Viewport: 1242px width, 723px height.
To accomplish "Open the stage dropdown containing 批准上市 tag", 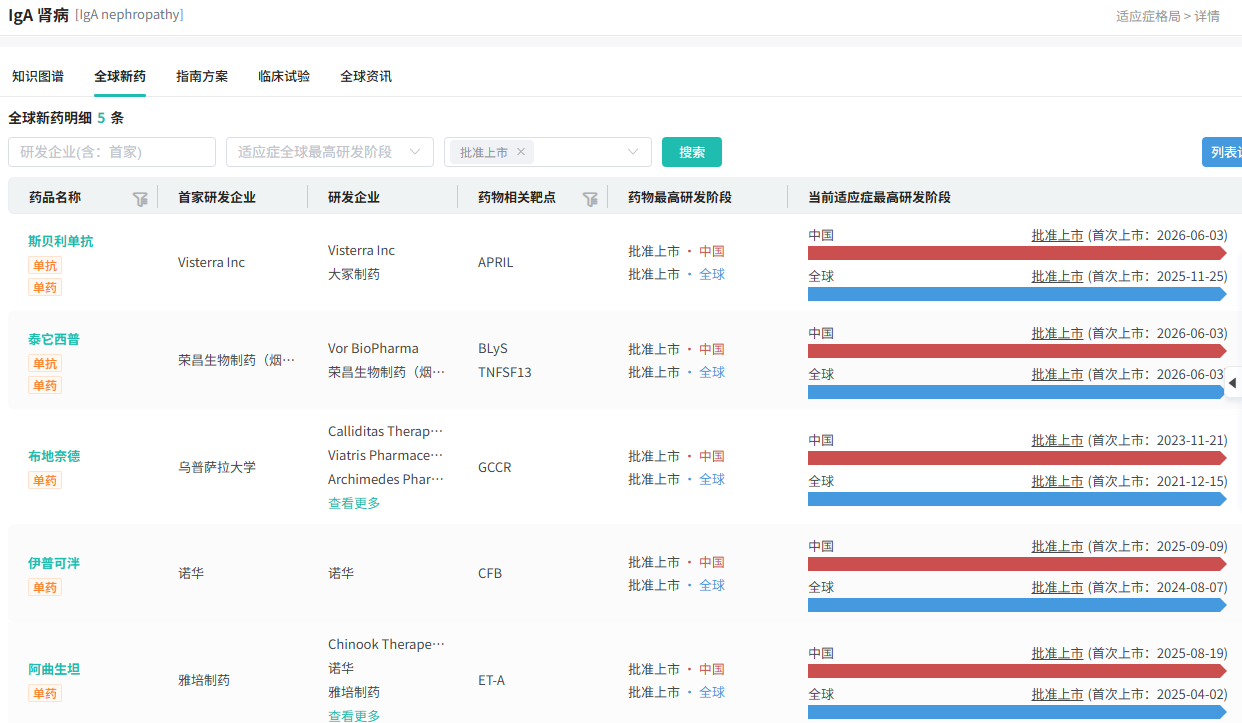I will coord(548,152).
